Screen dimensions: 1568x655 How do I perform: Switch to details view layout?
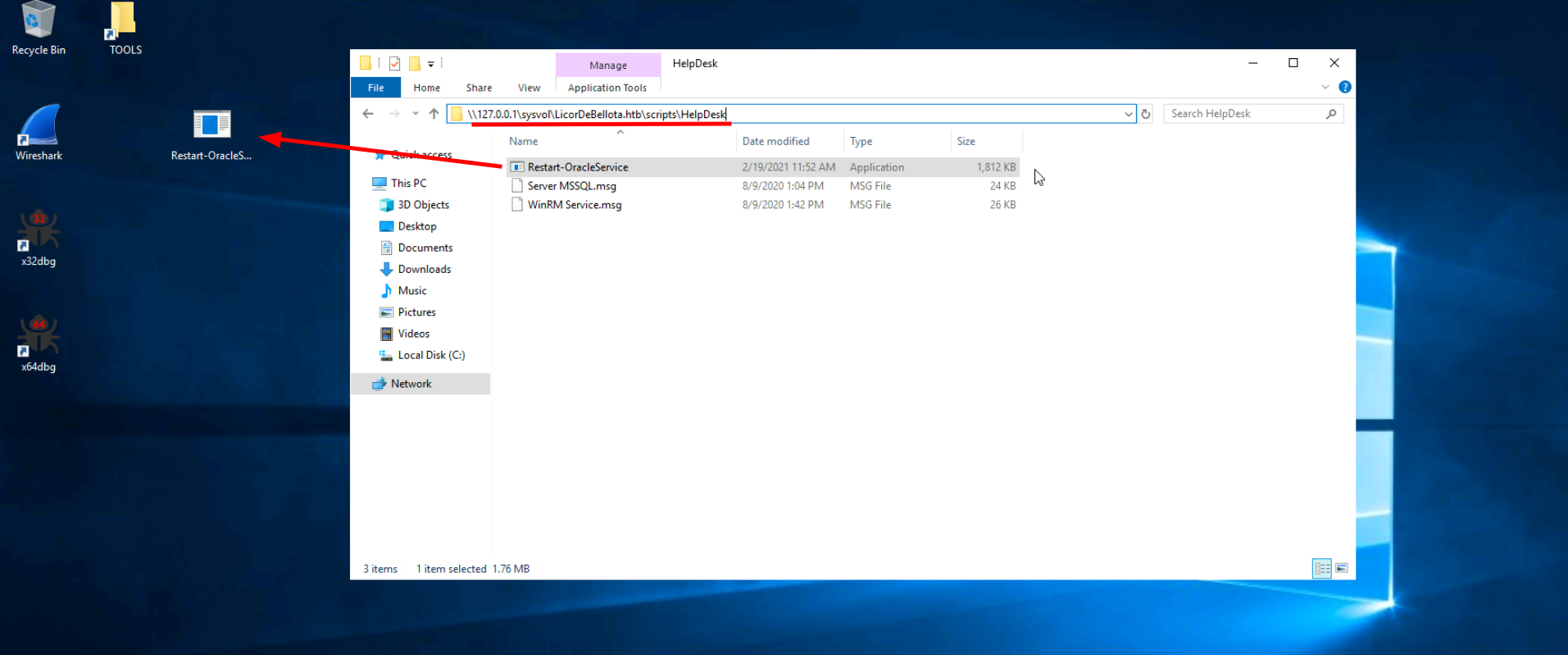pyautogui.click(x=1321, y=568)
